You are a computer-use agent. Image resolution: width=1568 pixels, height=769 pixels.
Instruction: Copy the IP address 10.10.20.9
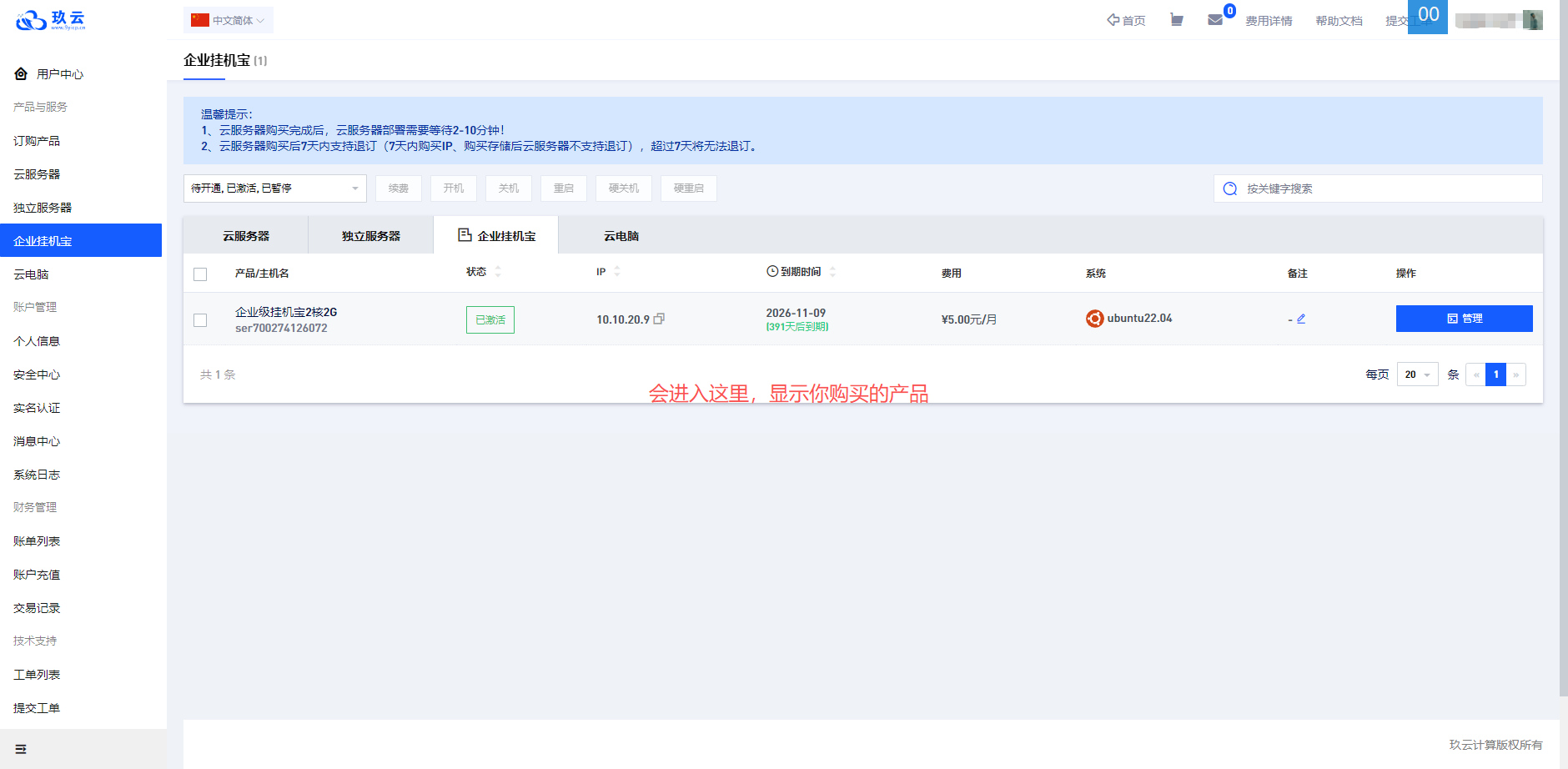point(659,319)
